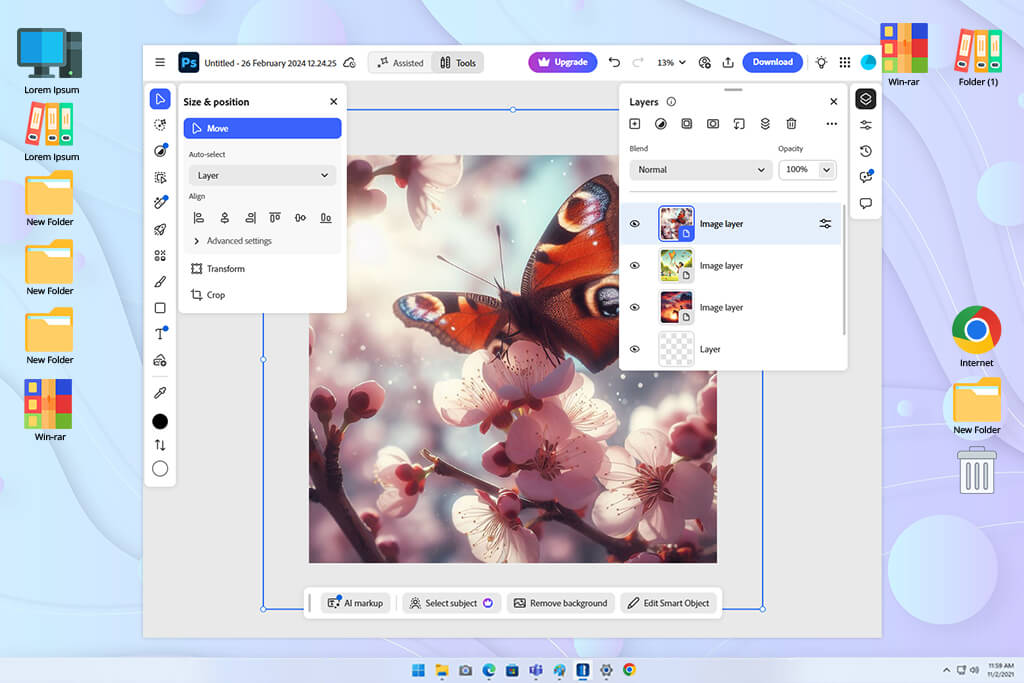Screen dimensions: 1024x683
Task: Open Chrome from the taskbar
Action: point(630,670)
